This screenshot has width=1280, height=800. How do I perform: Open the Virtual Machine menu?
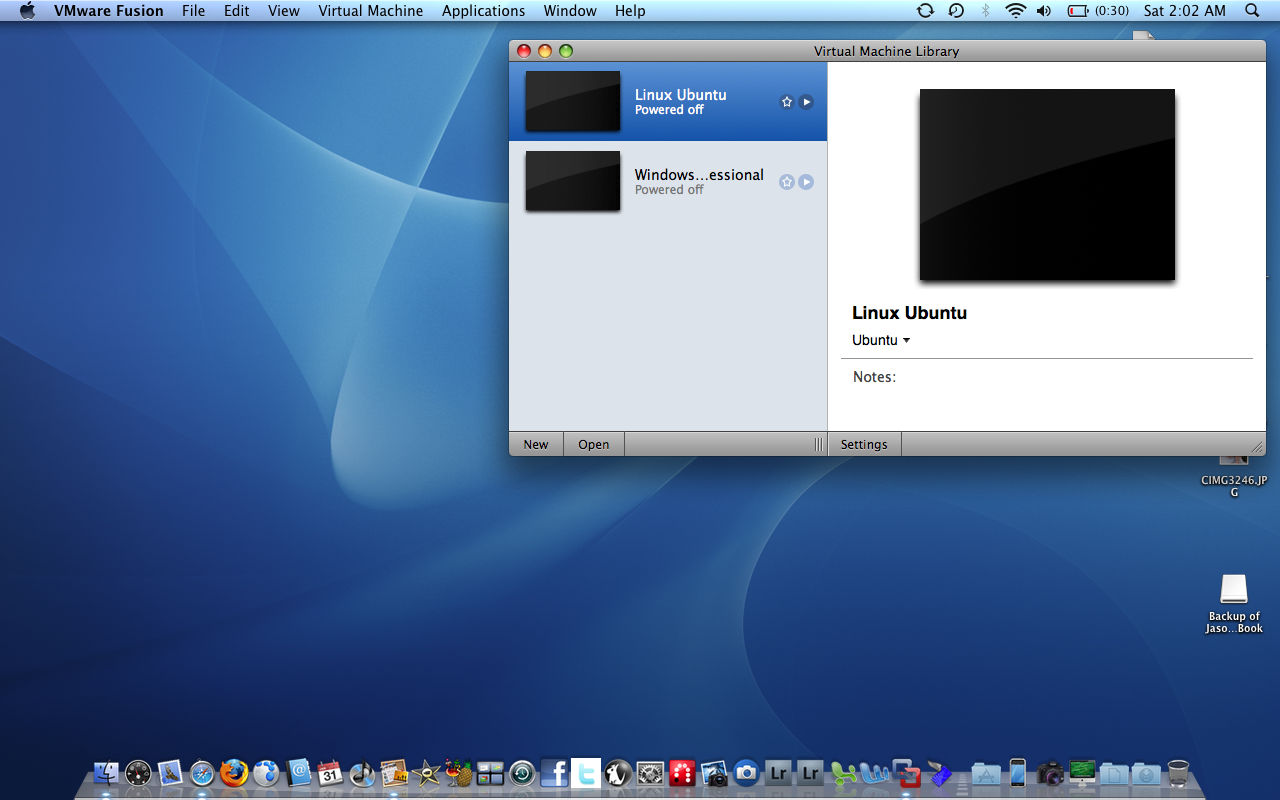click(371, 11)
